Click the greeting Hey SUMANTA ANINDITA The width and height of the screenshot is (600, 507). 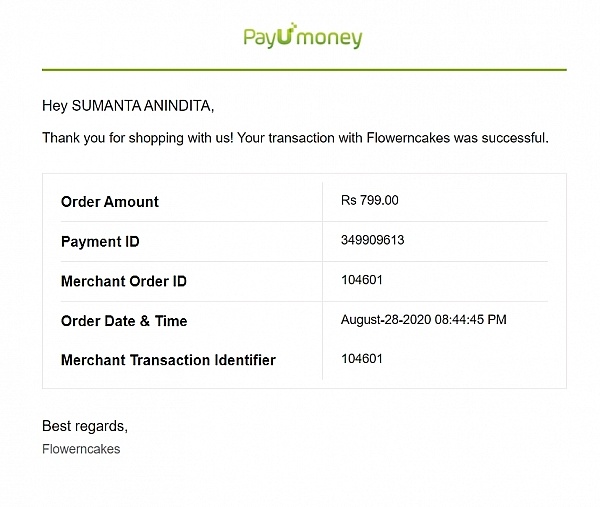(128, 105)
